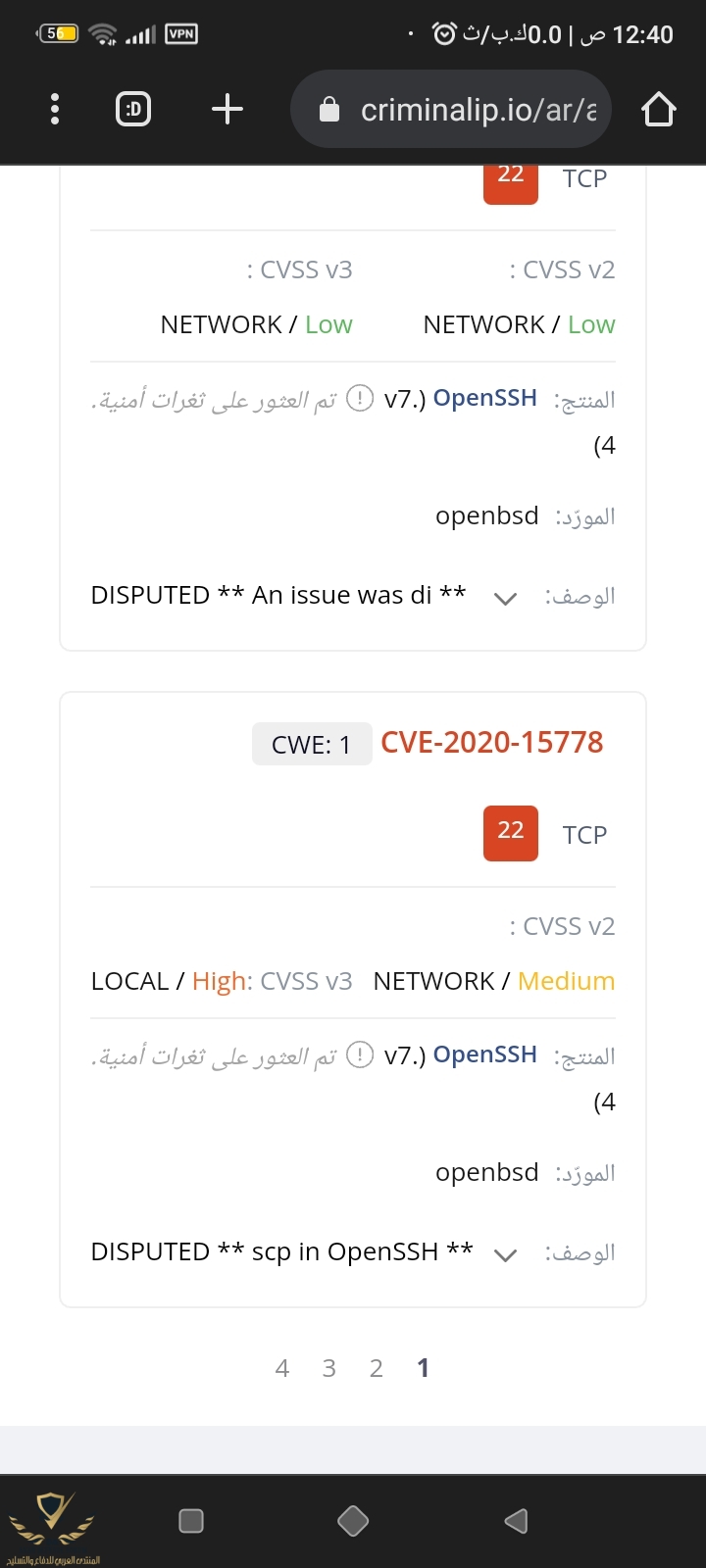
Task: Expand the 'scp in OpenSSH' description
Action: [x=505, y=1254]
